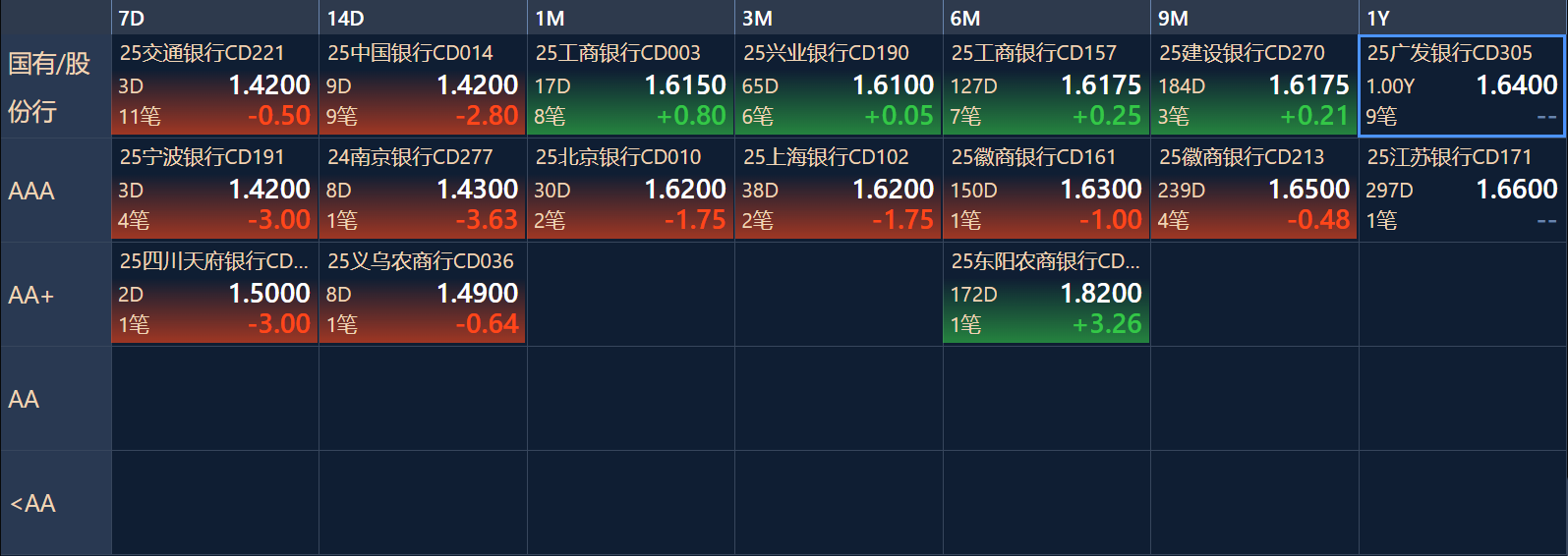Click the 1.6150 yield value
Viewport: 1568px width, 556px height.
coord(685,84)
